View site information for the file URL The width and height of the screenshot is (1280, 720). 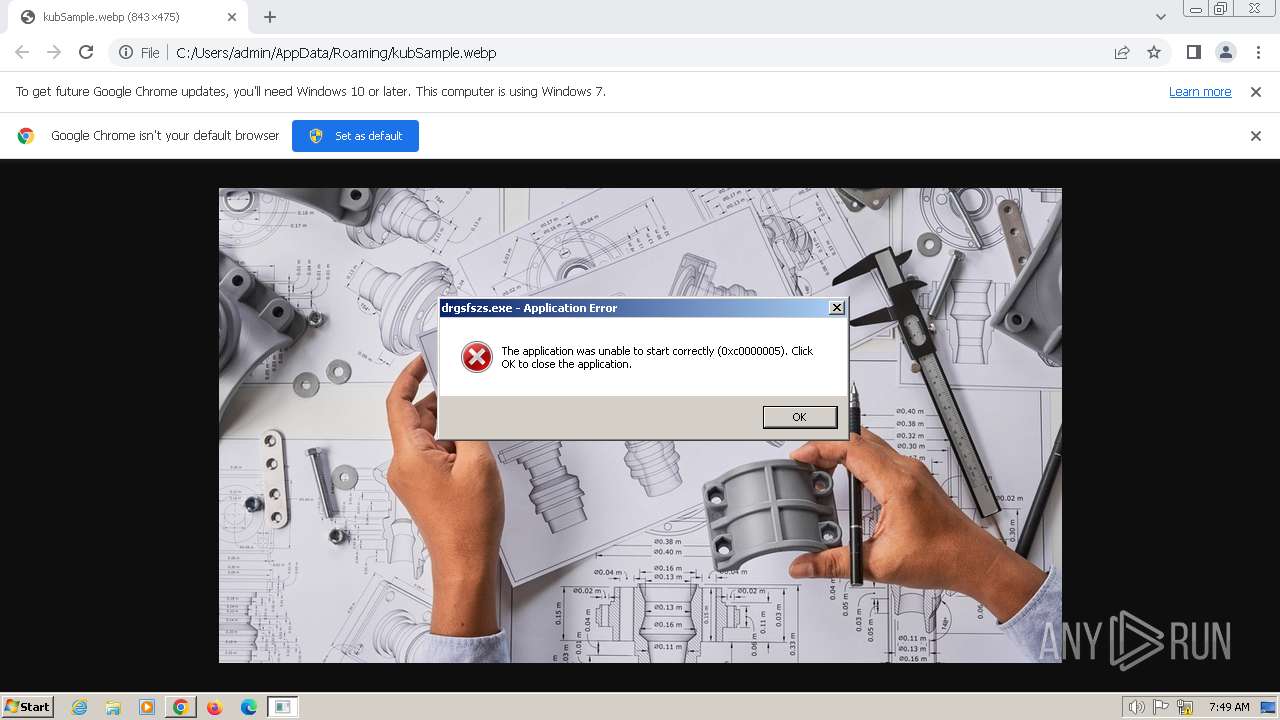point(139,53)
